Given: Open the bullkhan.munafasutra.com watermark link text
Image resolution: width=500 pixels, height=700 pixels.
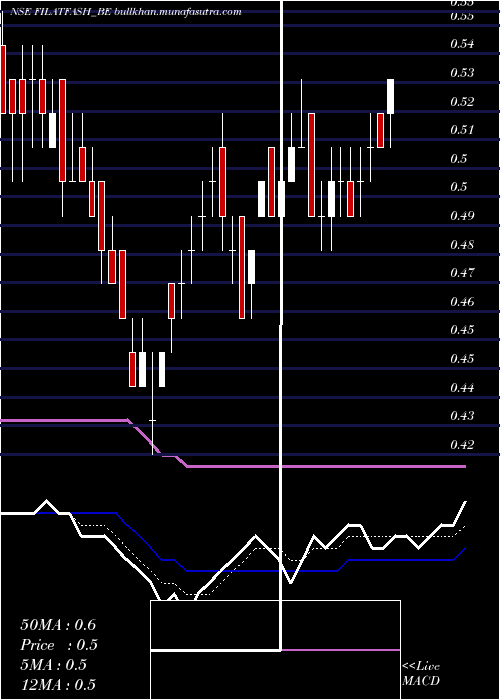Looking at the screenshot, I should (178, 12).
